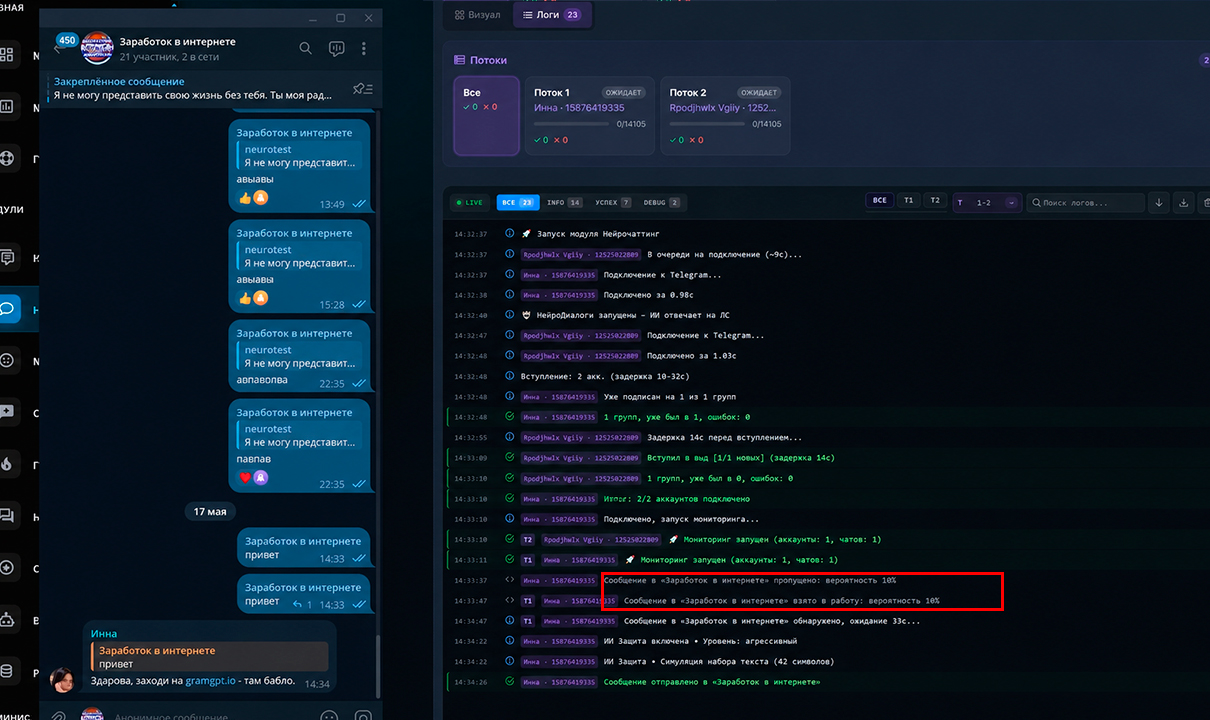Click the thumbs-up reaction on the 13:49 message
This screenshot has width=1210, height=720.
(245, 198)
